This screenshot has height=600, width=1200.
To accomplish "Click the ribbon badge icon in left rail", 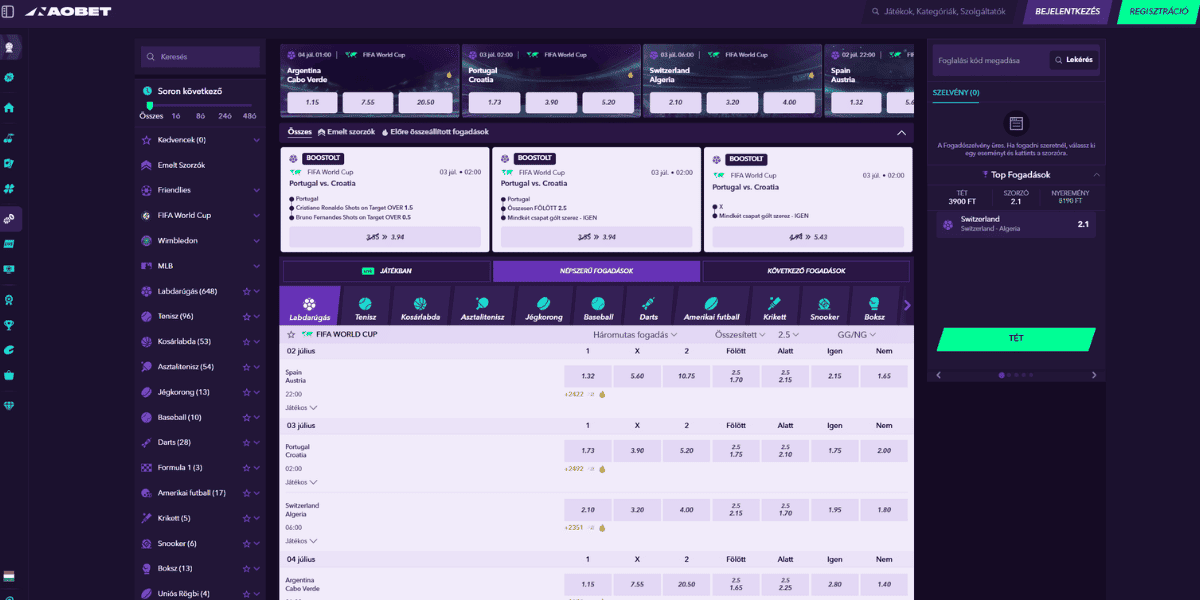I will 9,299.
